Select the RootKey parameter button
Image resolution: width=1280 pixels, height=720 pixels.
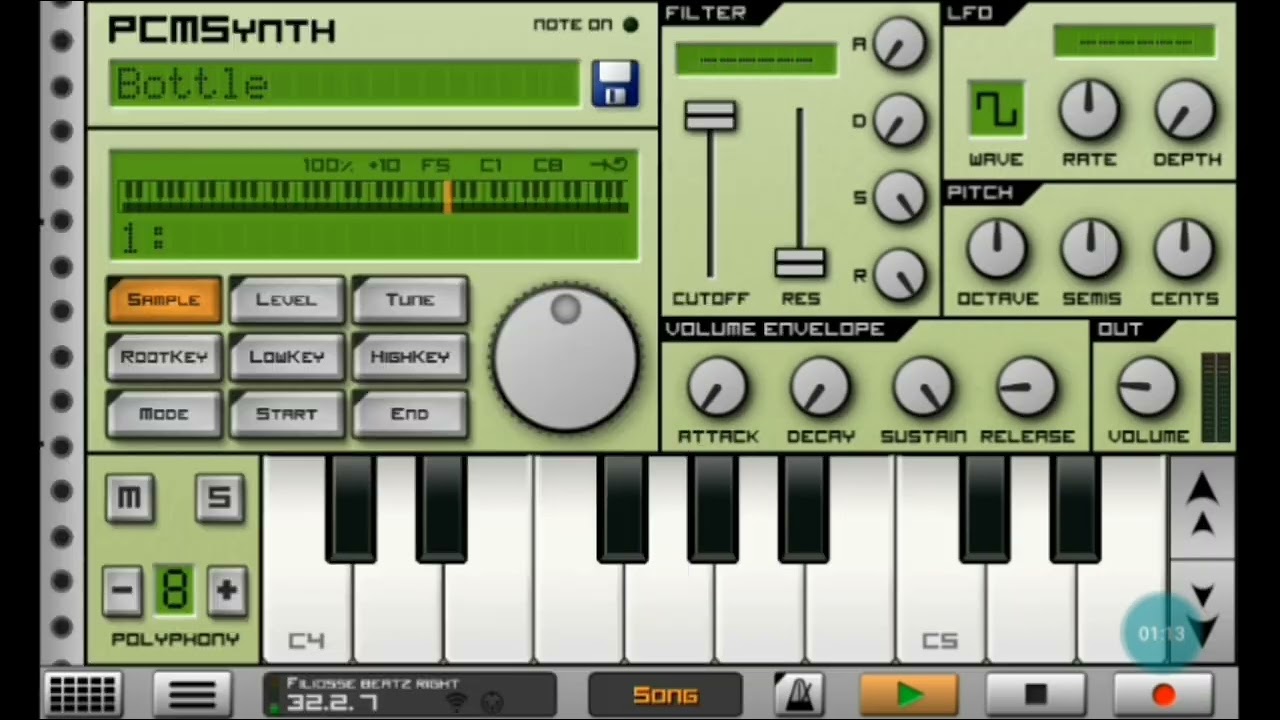[164, 357]
